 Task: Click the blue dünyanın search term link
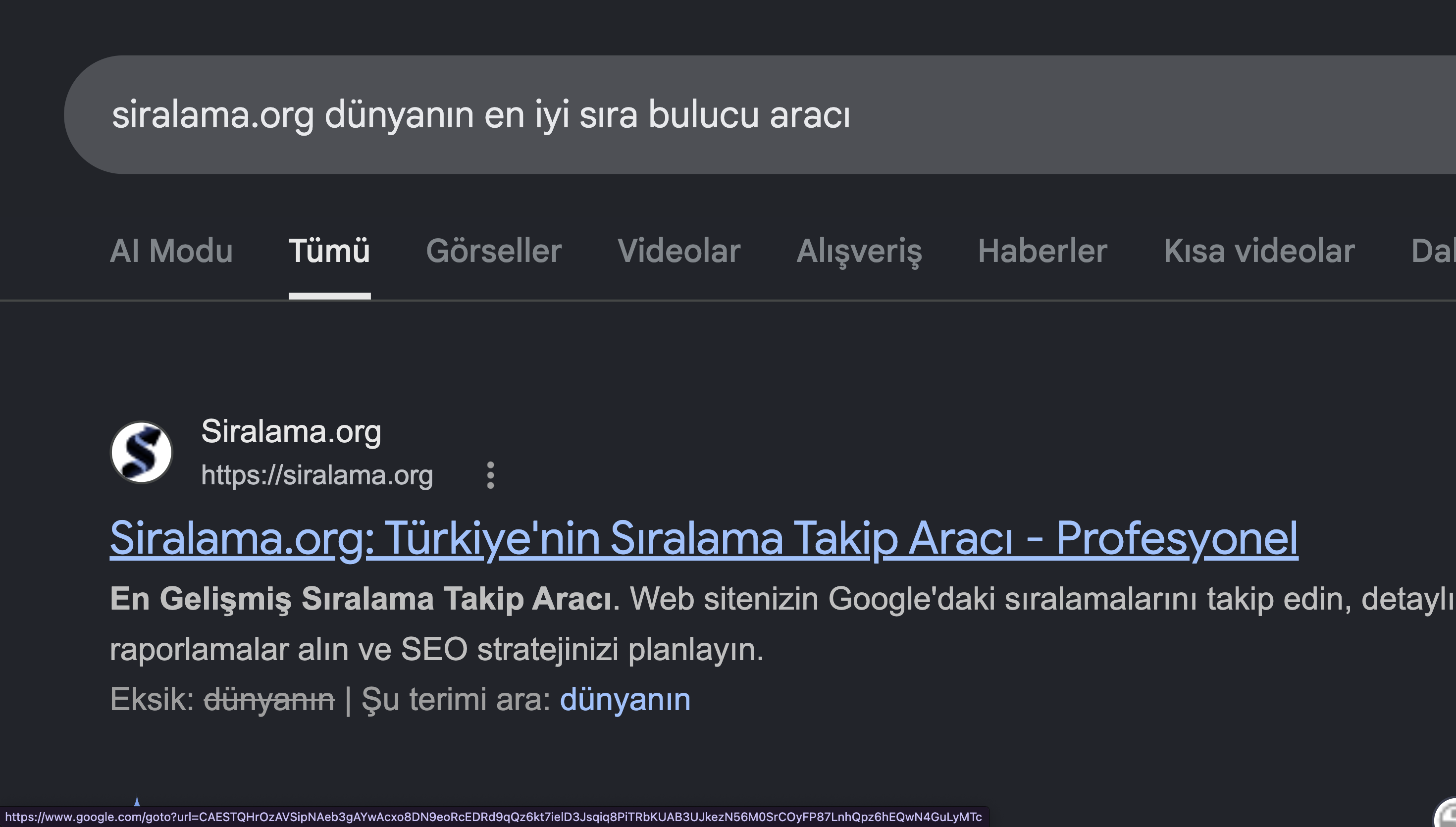point(625,699)
